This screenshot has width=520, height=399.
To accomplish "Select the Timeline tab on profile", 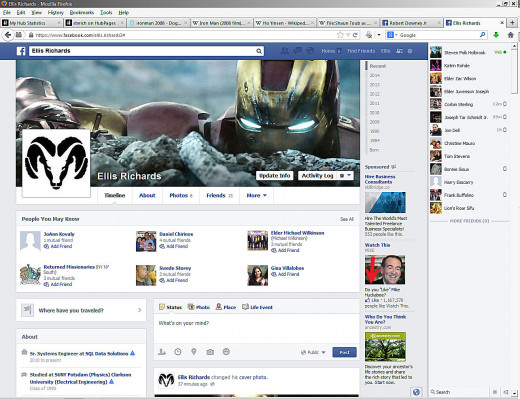I will coord(114,195).
